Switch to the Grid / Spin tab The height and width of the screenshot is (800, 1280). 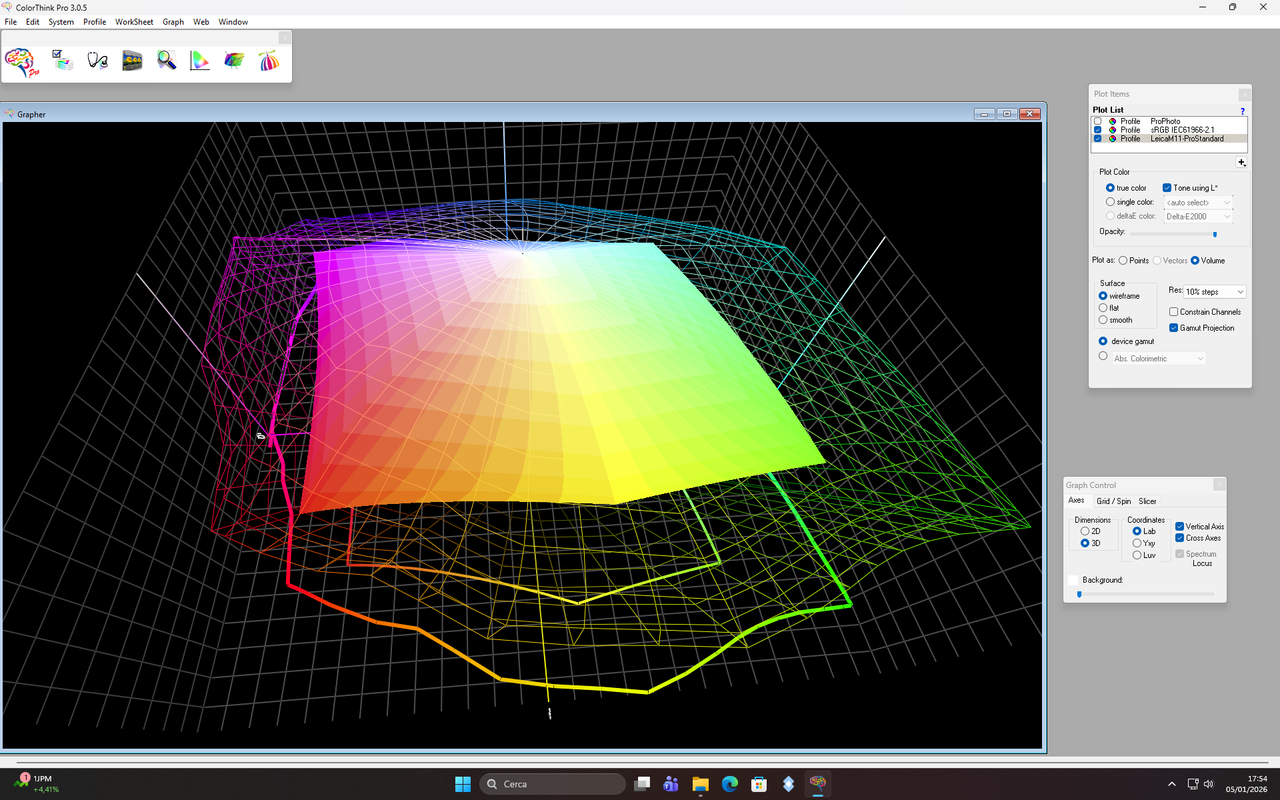tap(1113, 501)
